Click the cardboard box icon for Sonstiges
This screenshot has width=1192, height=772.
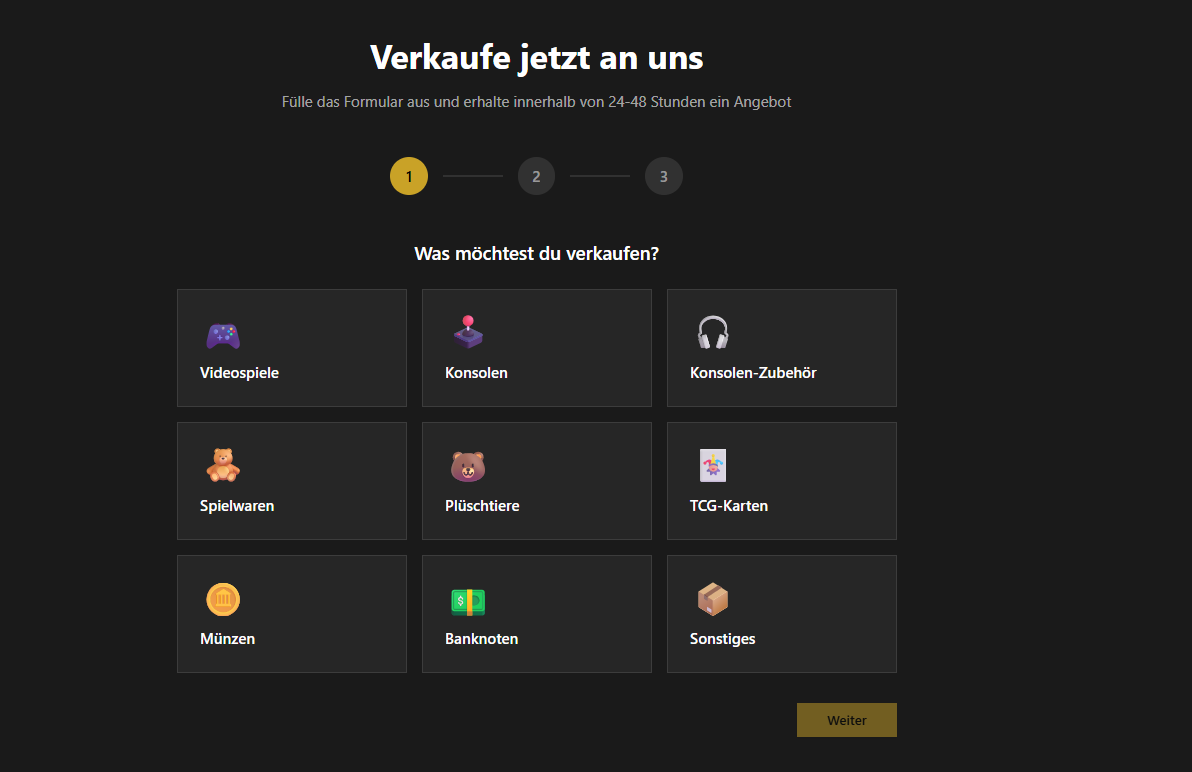coord(713,598)
